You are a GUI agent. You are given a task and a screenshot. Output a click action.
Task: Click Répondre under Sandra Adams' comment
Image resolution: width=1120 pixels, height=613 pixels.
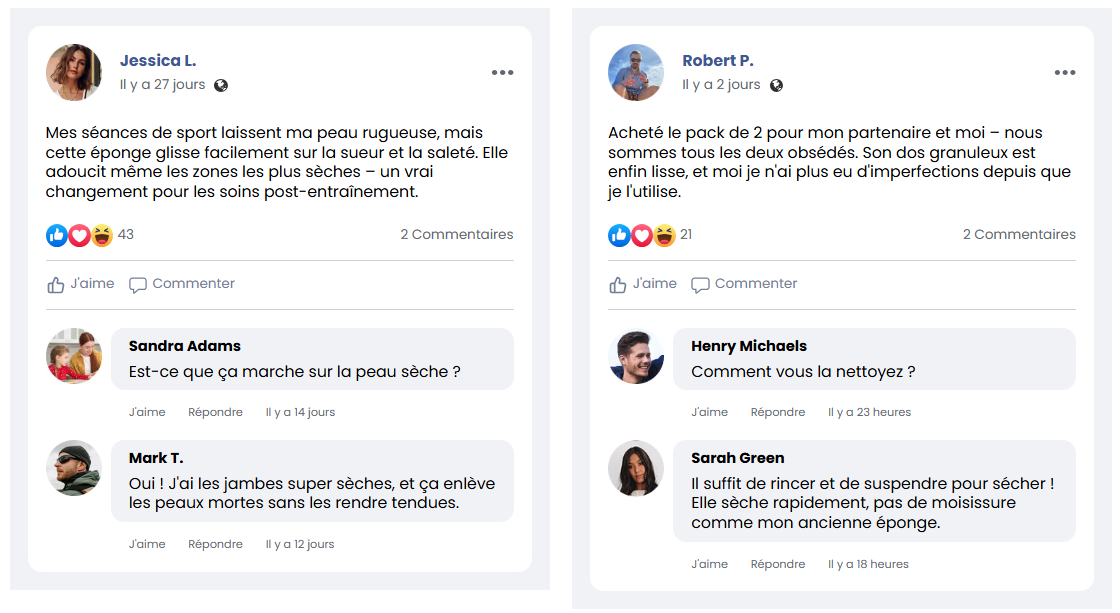point(215,412)
